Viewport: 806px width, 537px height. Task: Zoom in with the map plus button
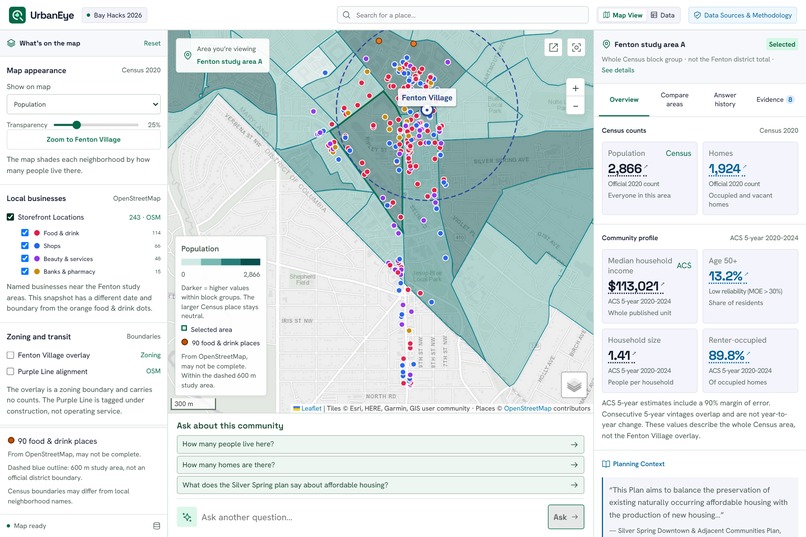(575, 88)
